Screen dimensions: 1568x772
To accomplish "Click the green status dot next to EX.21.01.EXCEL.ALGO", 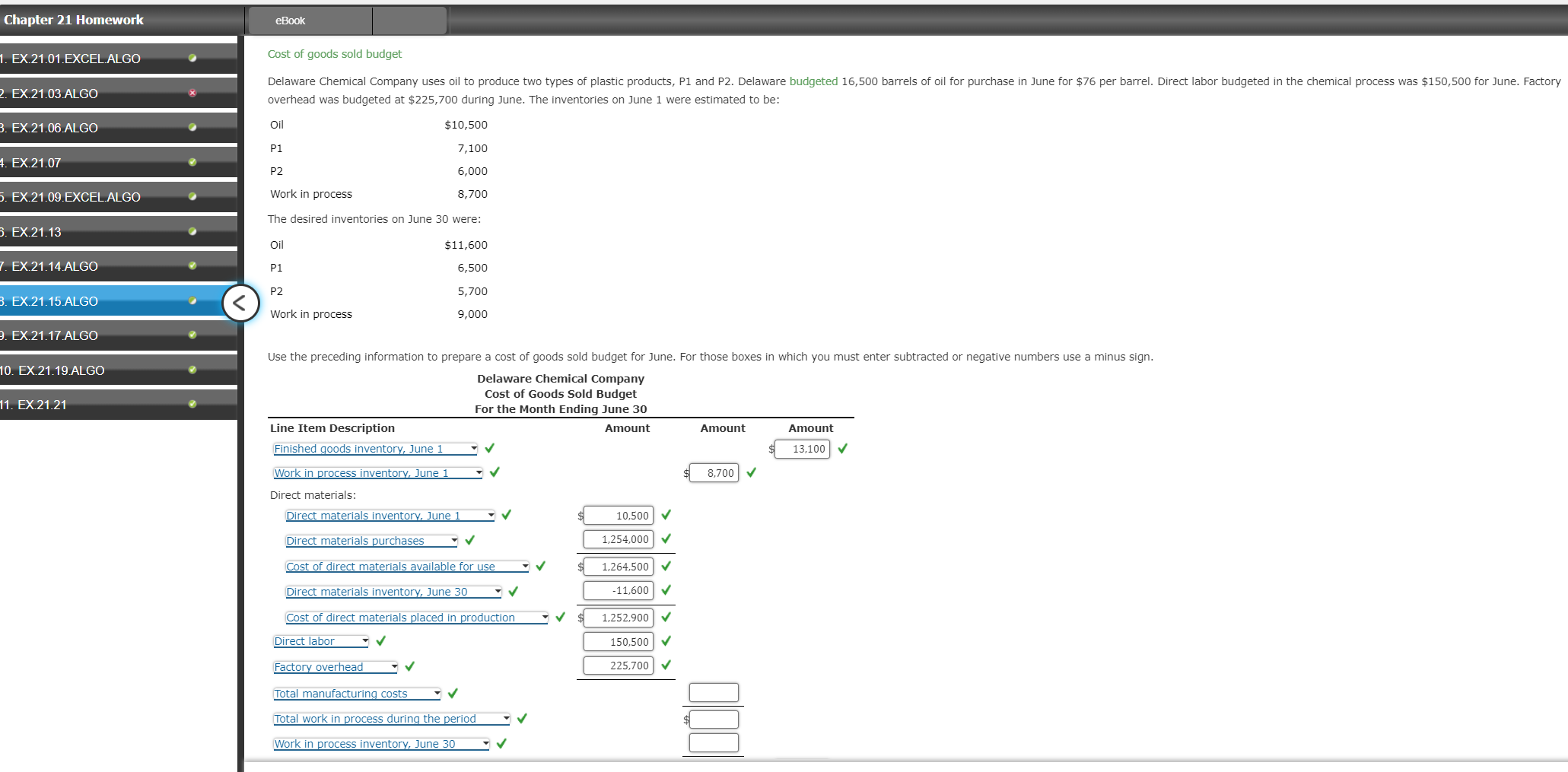I will [x=192, y=58].
